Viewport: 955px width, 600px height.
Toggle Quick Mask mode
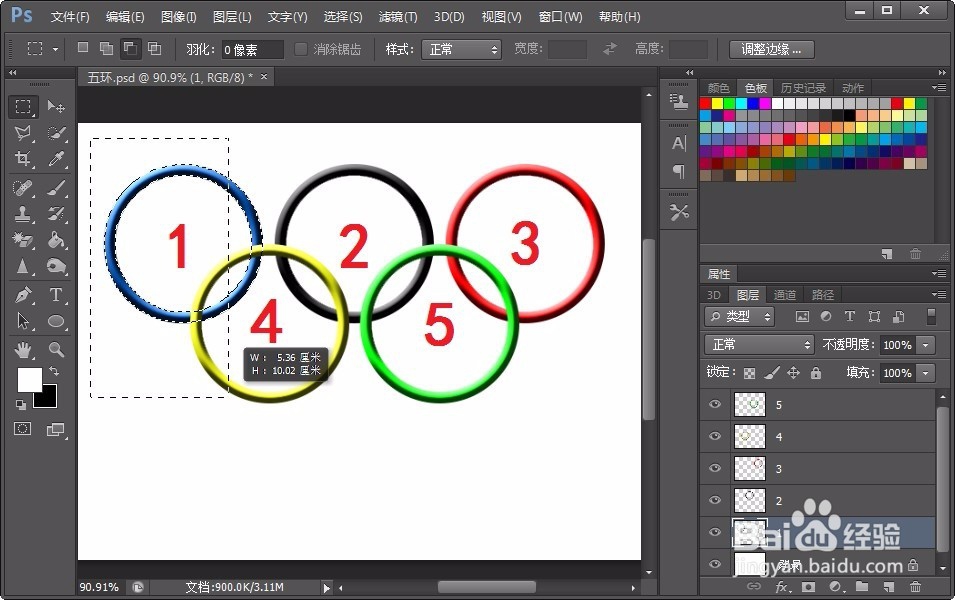tap(23, 429)
